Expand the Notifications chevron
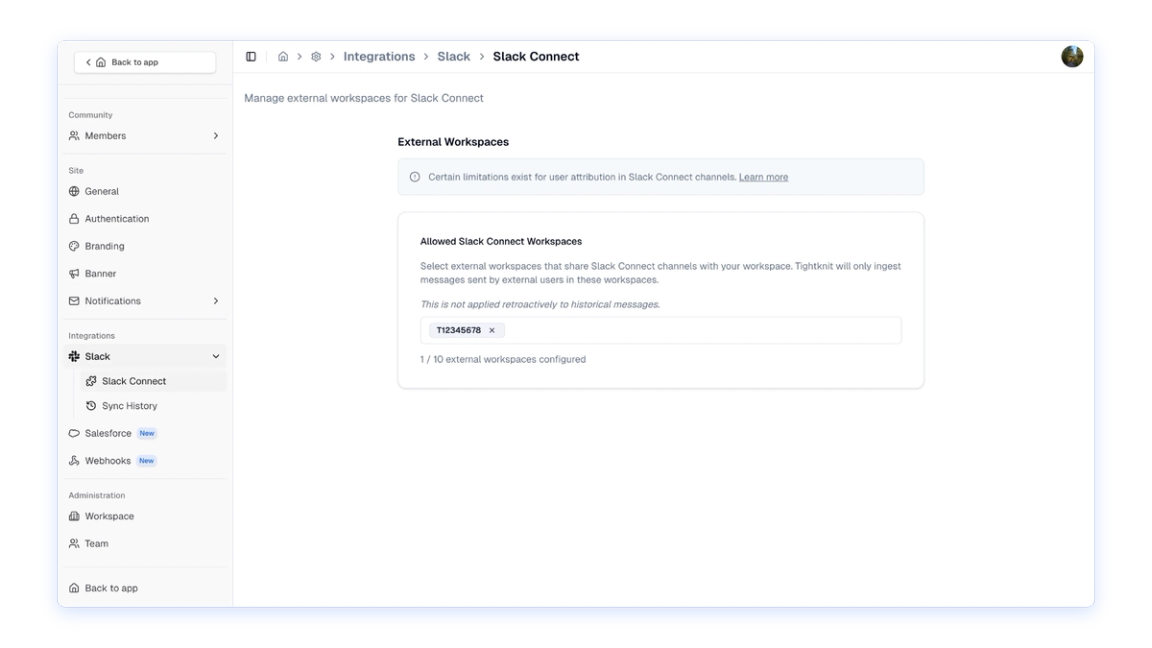The height and width of the screenshot is (648, 1152). pos(216,301)
